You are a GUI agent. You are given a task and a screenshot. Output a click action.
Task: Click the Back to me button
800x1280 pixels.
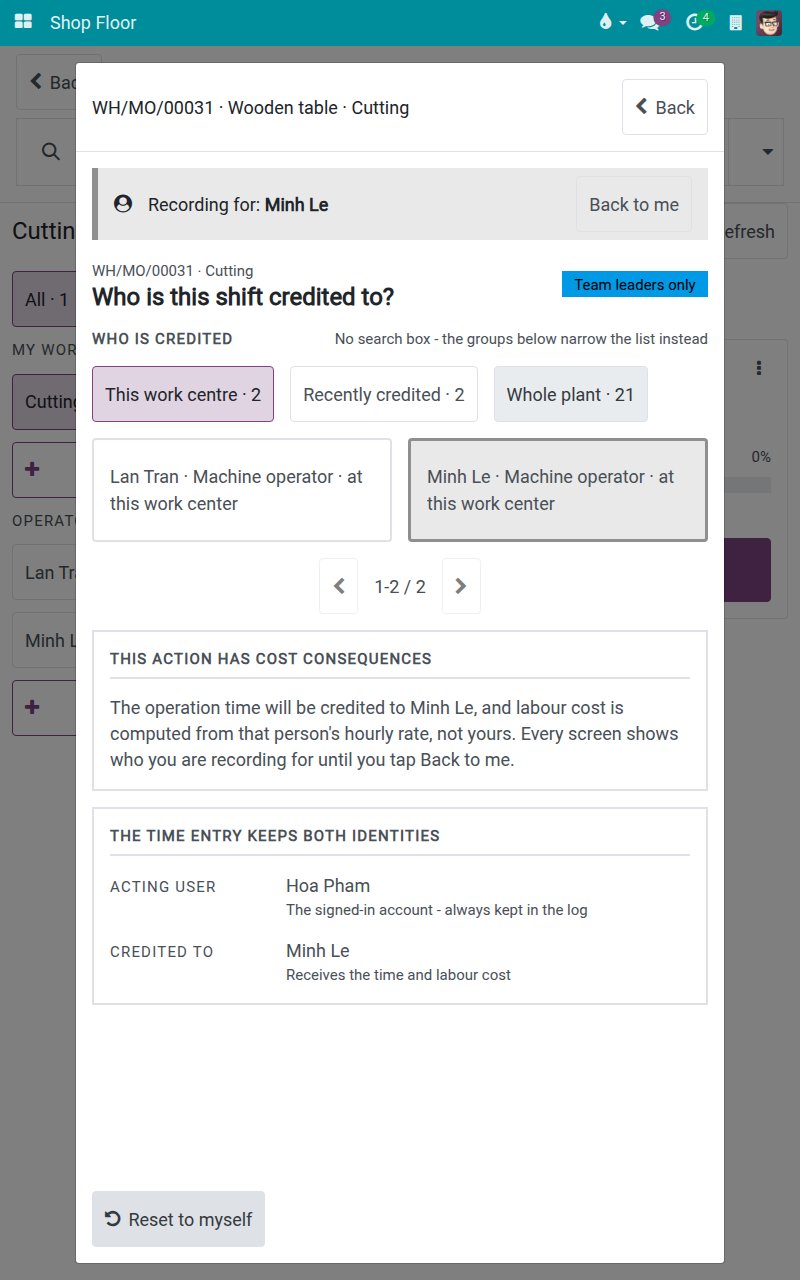pos(634,204)
